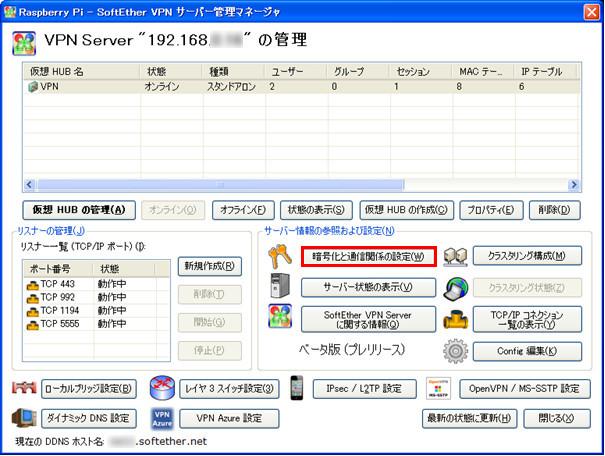Click the VPN Azure icon
The height and width of the screenshot is (456, 605).
[x=162, y=419]
